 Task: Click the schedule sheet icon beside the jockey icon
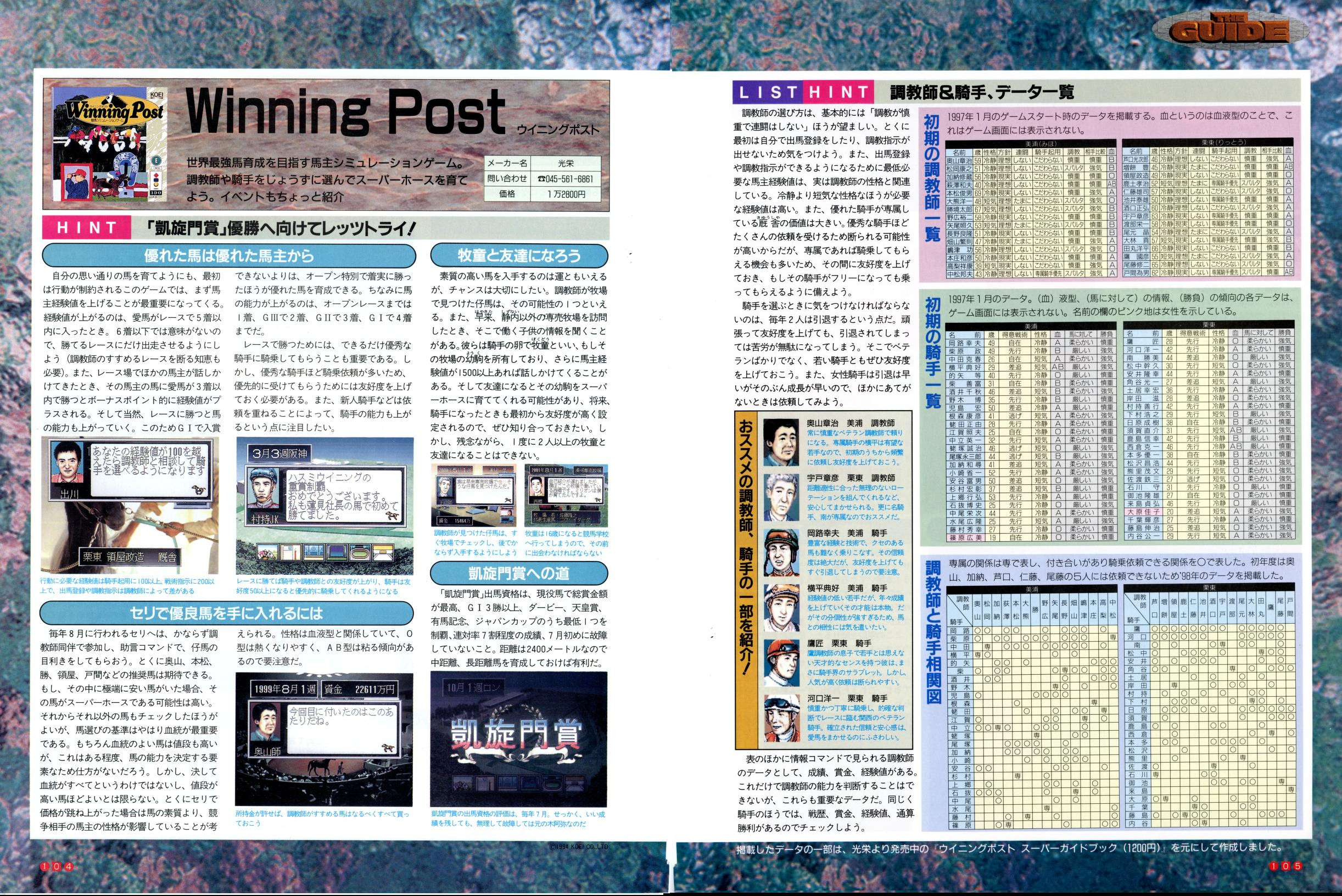click(x=291, y=552)
